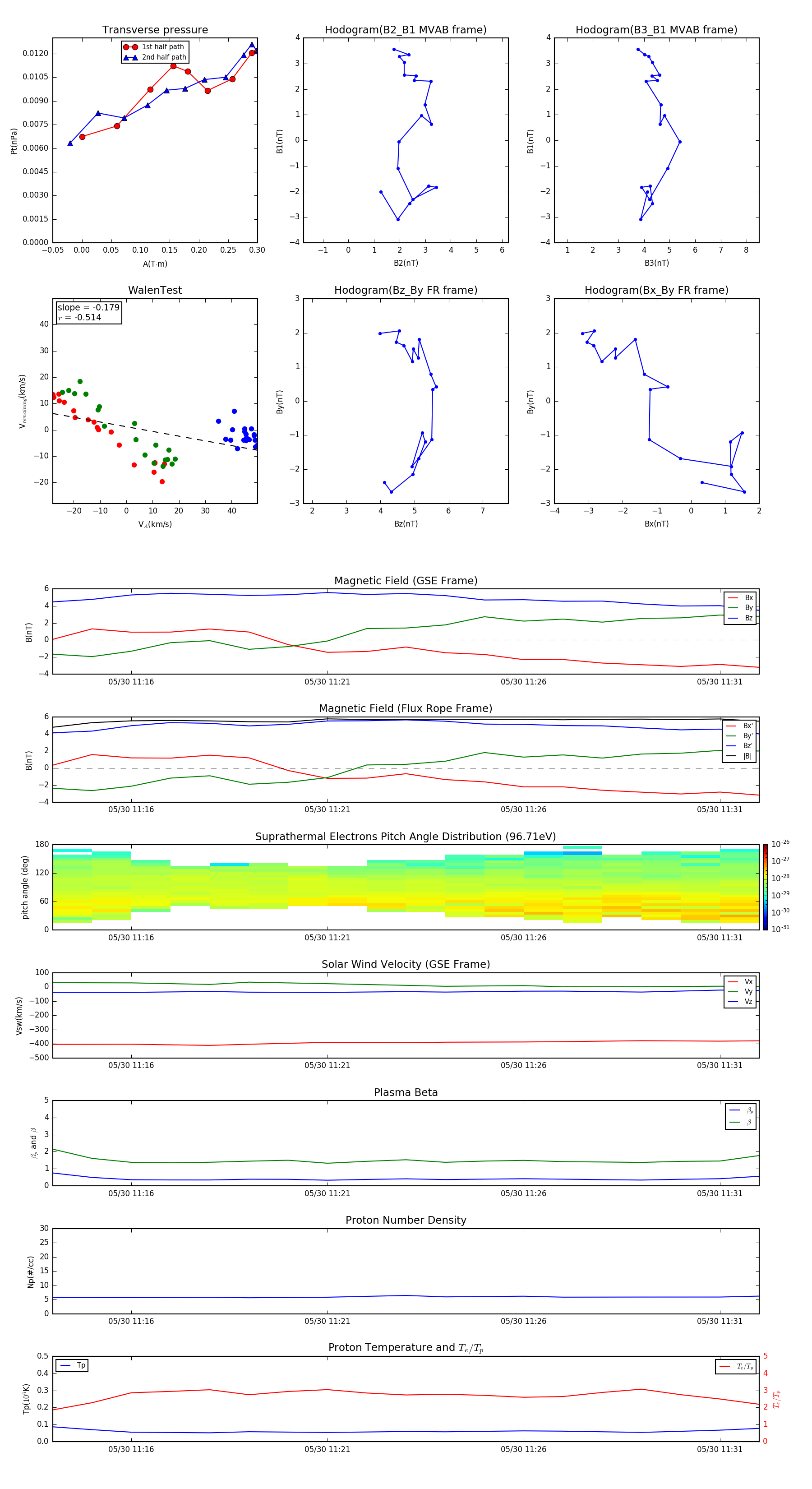Select By' in the Flux Rope legend
The width and height of the screenshot is (812, 1489).
point(740,736)
